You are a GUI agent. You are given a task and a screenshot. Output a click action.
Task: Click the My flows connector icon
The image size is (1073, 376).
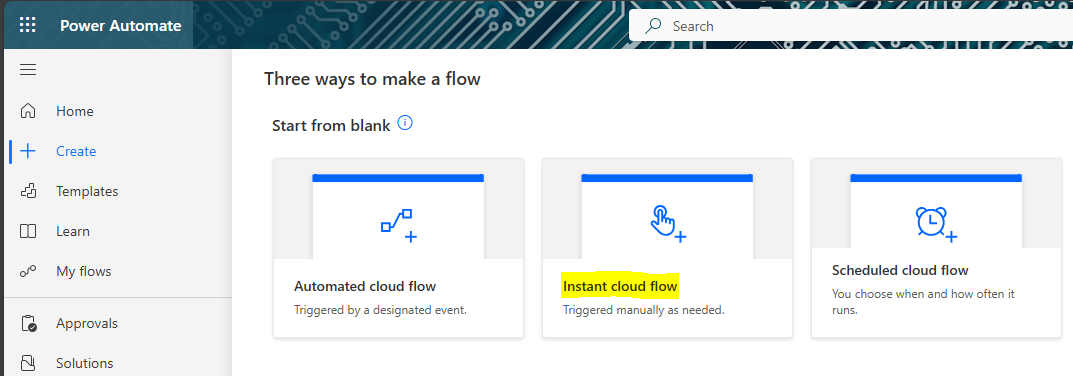[x=28, y=272]
